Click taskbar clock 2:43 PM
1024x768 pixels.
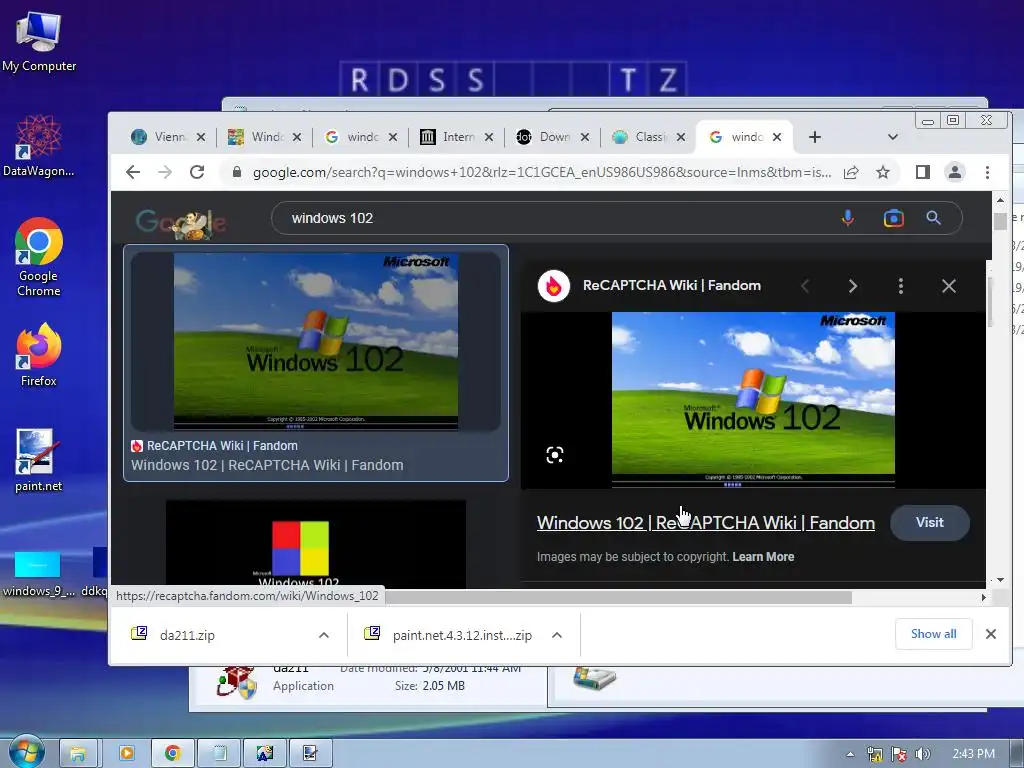point(973,754)
